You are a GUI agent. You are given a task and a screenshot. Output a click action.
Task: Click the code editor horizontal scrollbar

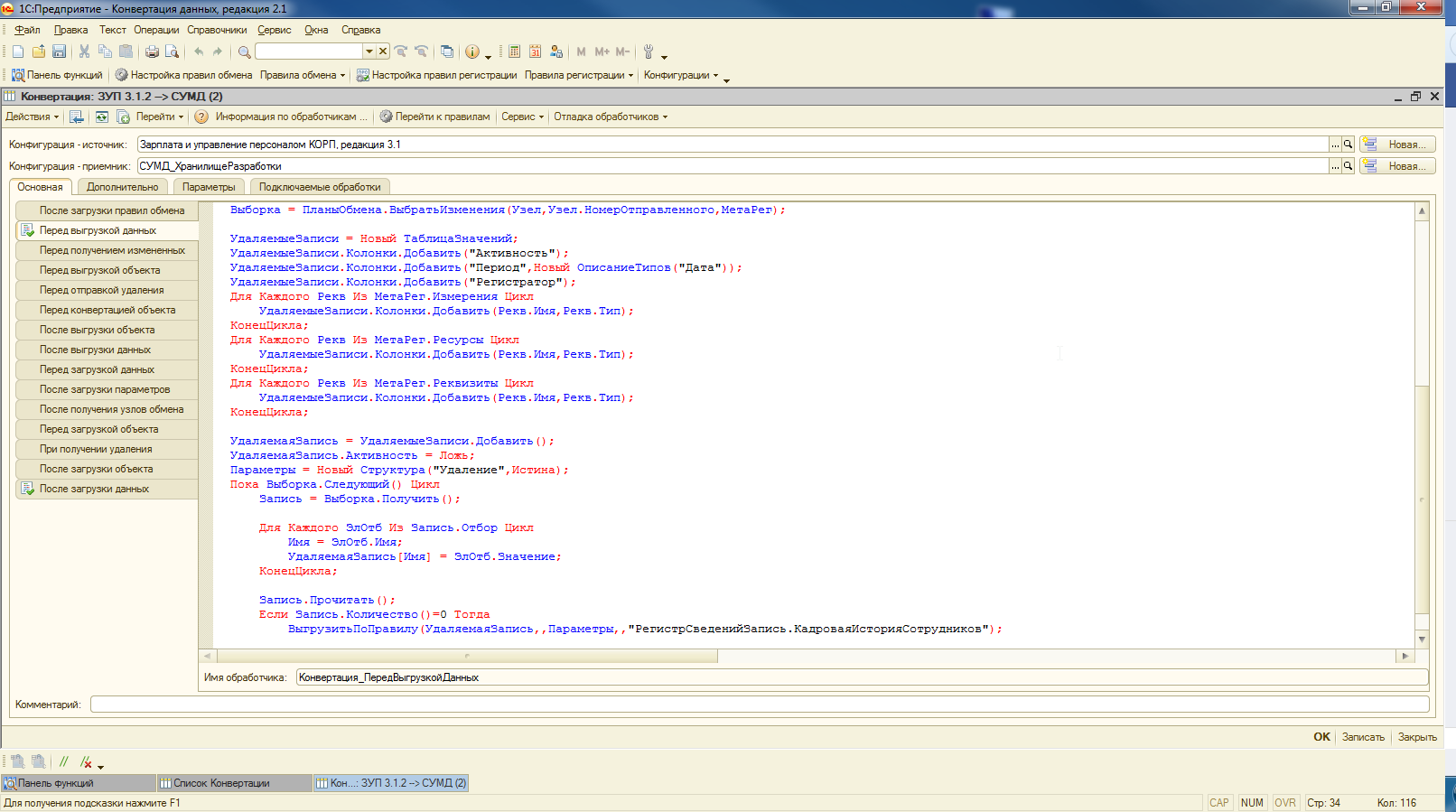807,656
